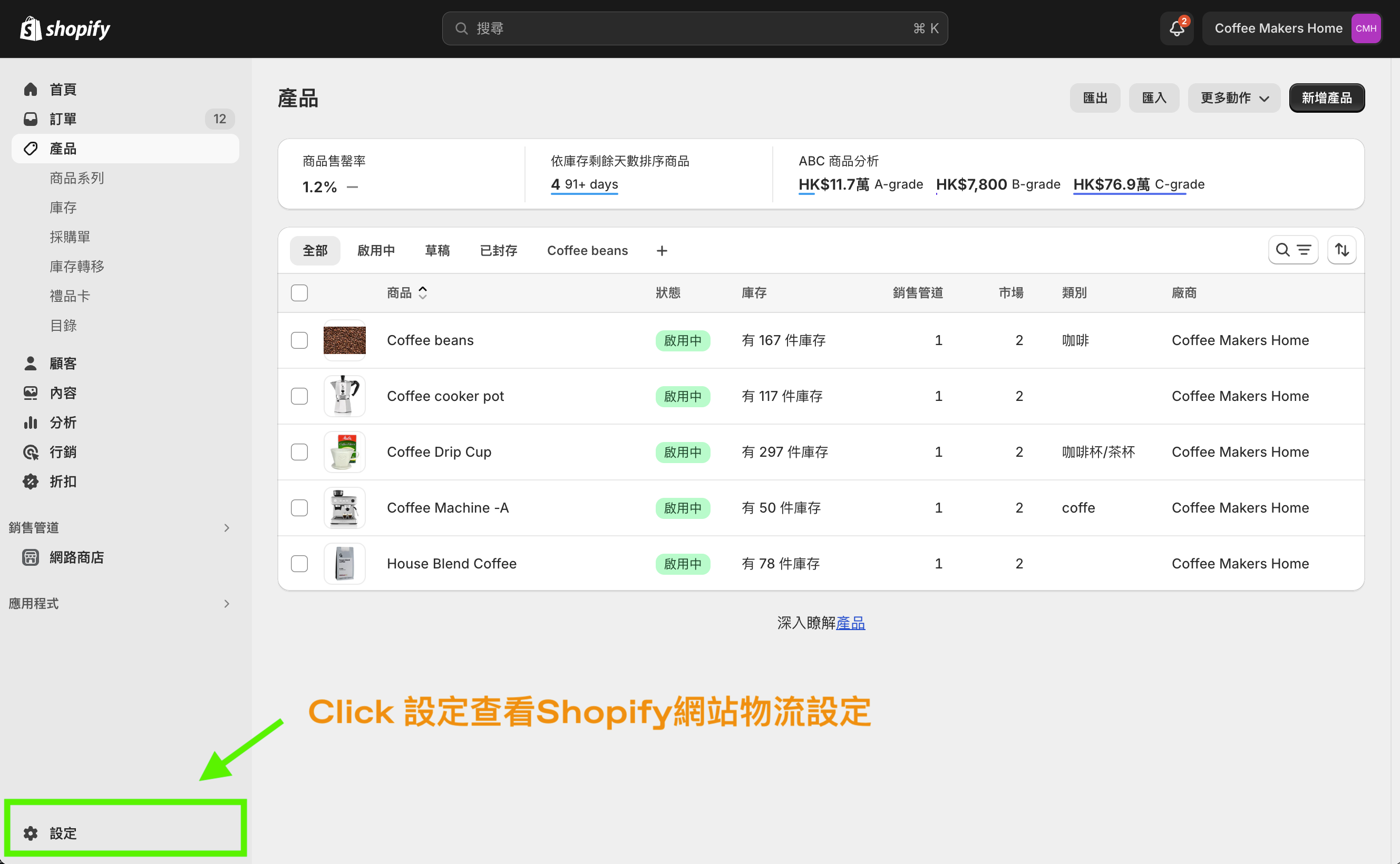Open the HK$76.9萬 C-grade link
1400x864 pixels.
[x=1139, y=184]
